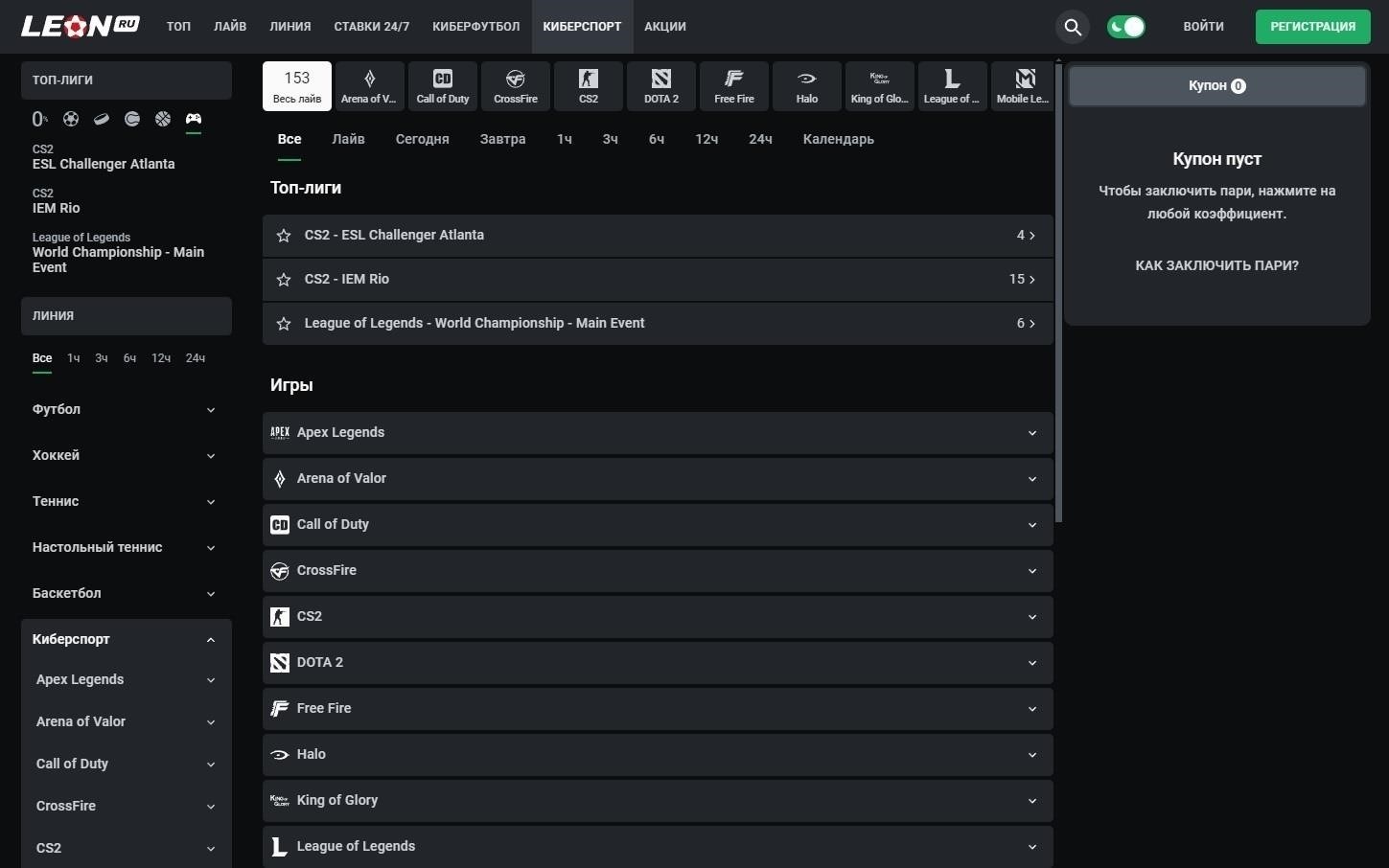Screen dimensions: 1389x868
Task: Select the CrossFire game tile
Action: click(x=516, y=86)
